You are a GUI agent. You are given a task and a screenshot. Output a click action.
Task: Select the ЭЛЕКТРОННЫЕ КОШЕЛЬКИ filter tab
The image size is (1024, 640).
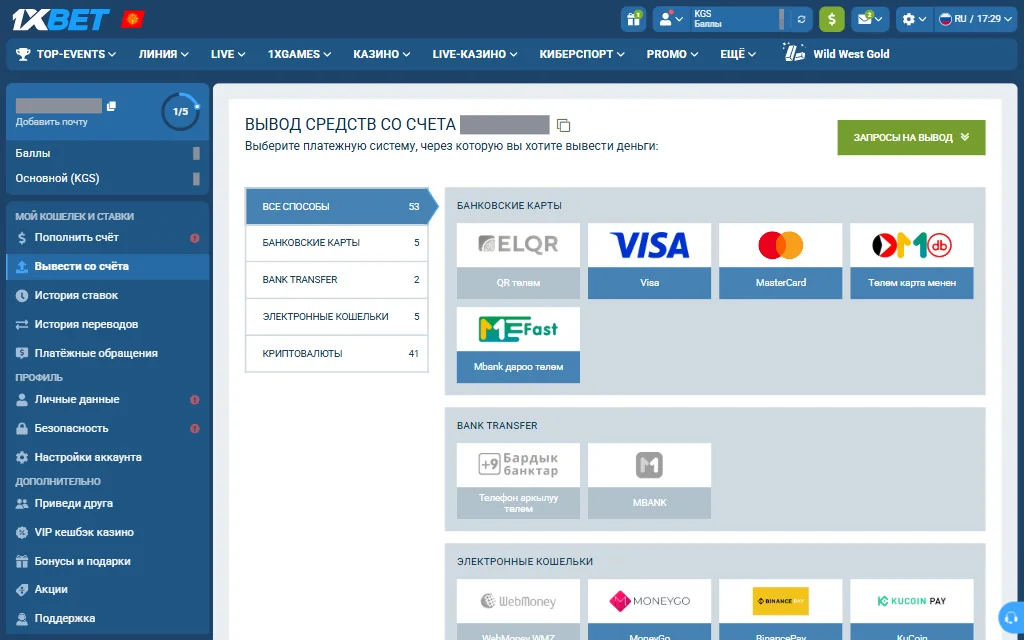tap(337, 317)
